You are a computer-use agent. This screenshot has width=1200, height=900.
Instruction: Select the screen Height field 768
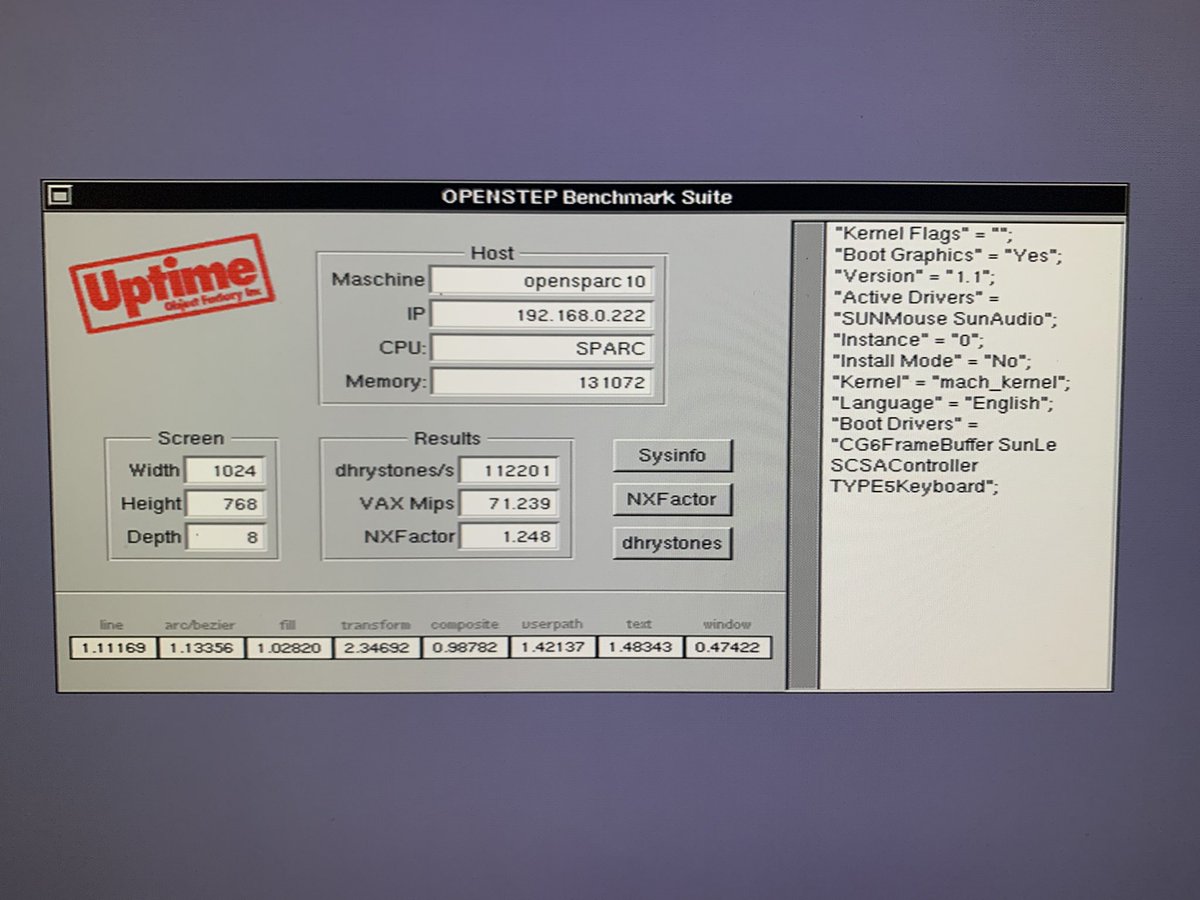(226, 504)
